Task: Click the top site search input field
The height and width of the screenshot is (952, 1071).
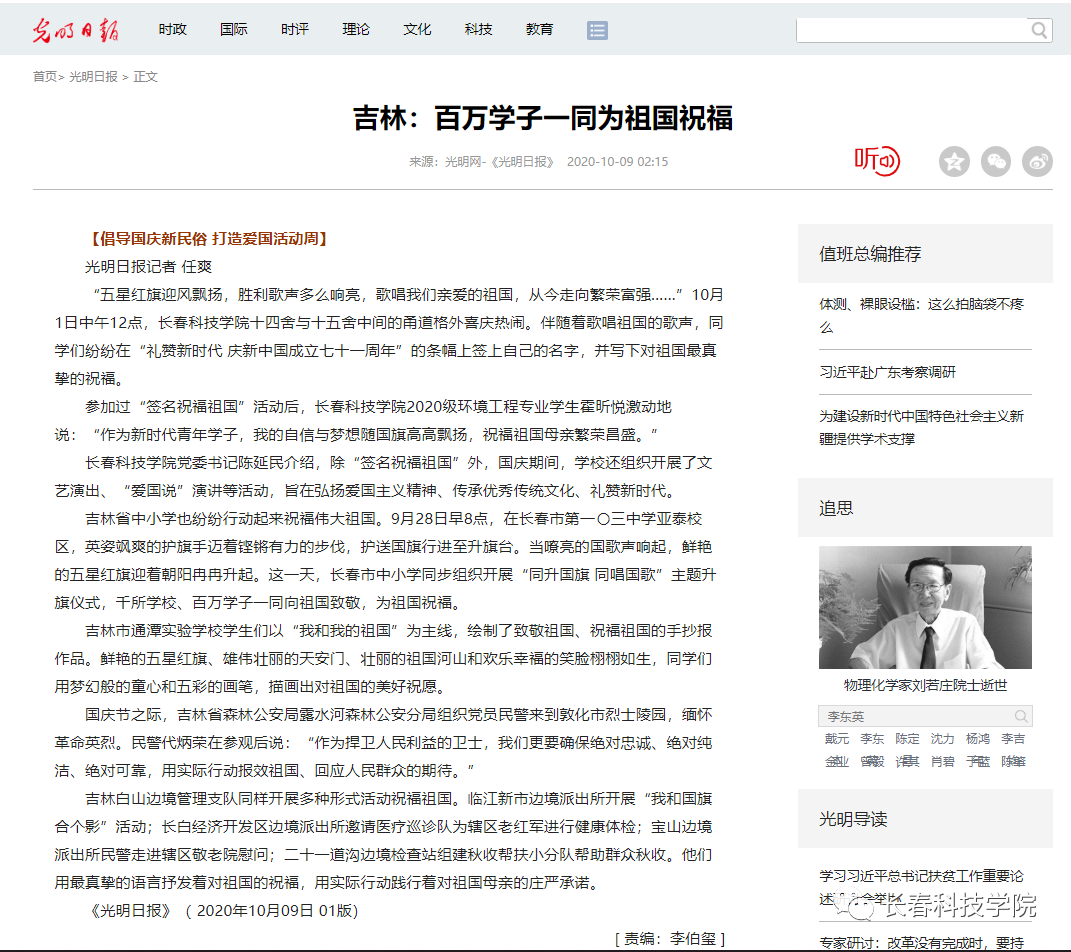Action: pos(910,31)
